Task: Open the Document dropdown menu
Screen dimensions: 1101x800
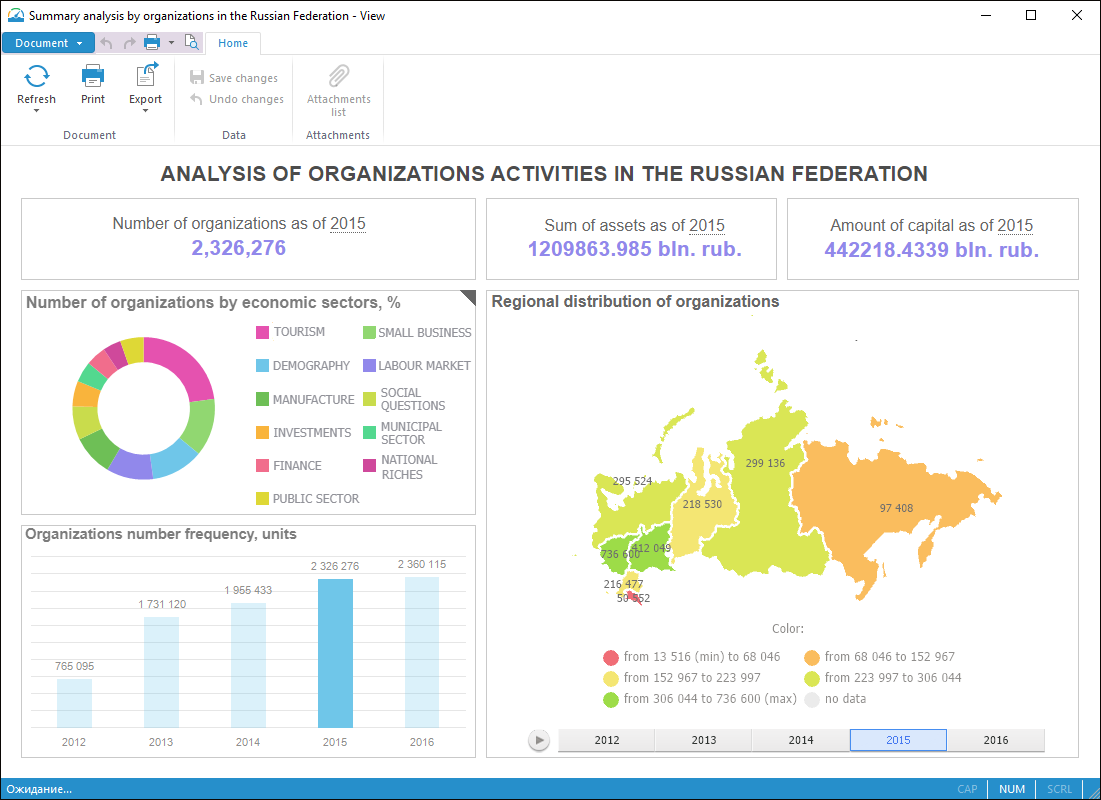Action: (48, 43)
